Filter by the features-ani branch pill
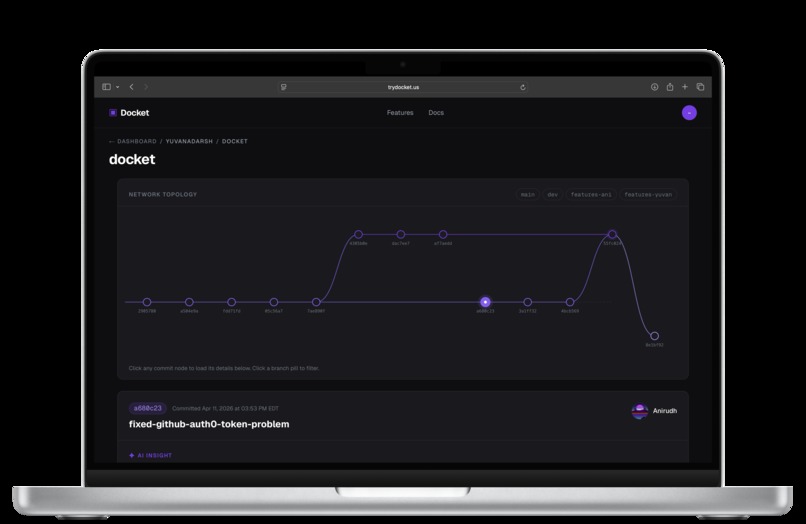Viewport: 806px width, 524px height. point(591,194)
